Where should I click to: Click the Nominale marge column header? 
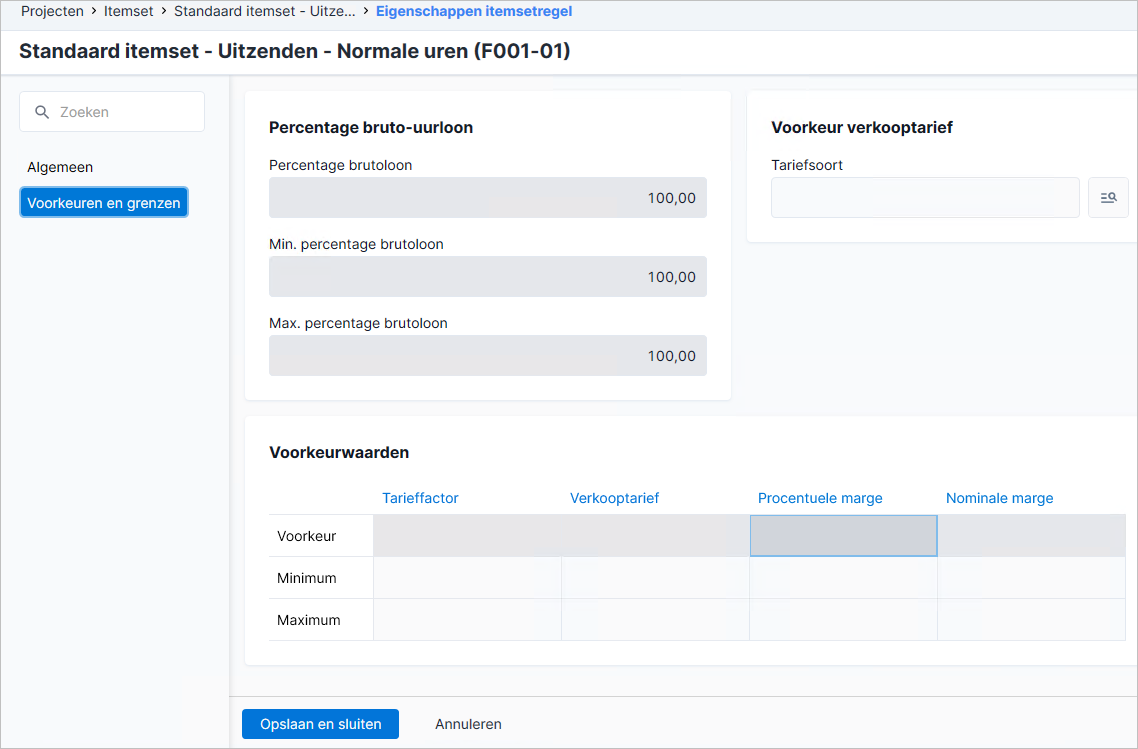pos(999,498)
